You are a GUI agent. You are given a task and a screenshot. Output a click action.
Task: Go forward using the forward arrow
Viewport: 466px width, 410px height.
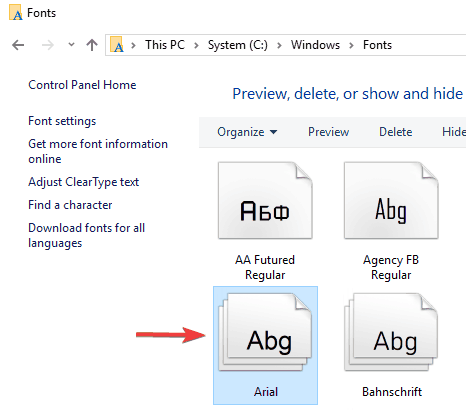[48, 45]
